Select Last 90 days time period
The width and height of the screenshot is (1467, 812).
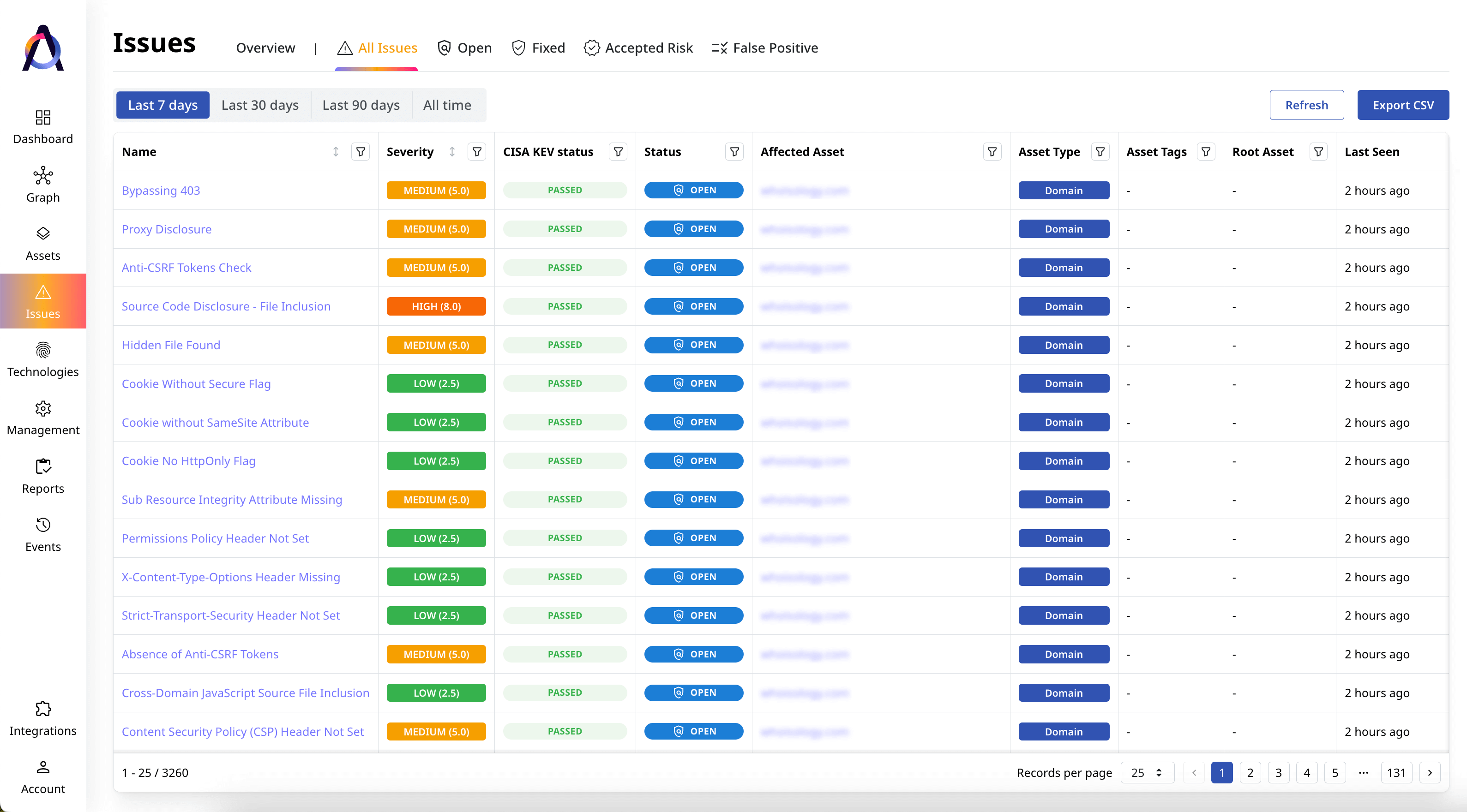[x=360, y=104]
